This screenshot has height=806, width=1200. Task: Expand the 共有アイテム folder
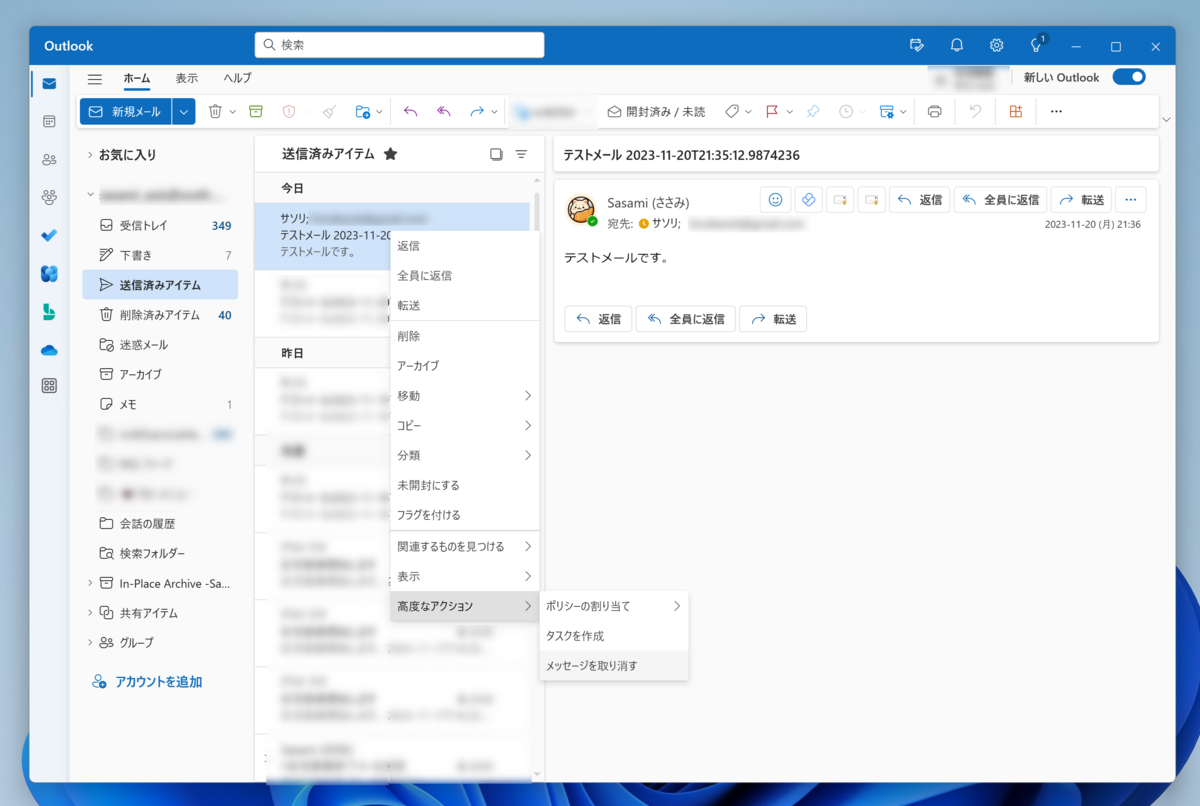tap(90, 613)
